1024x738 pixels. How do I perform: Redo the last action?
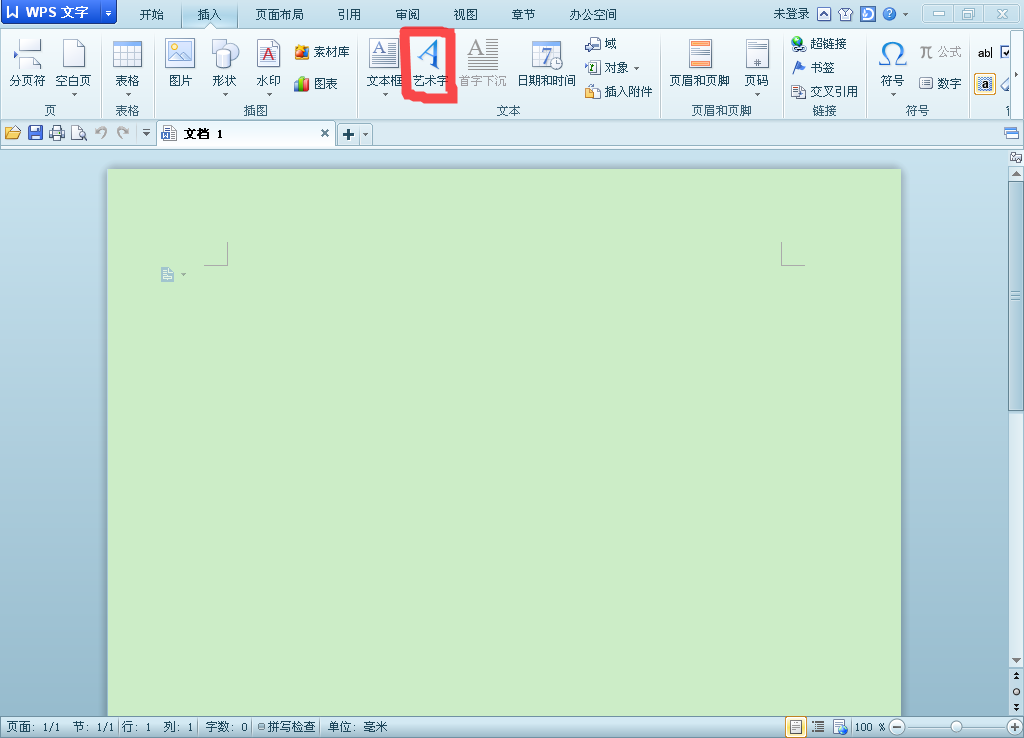coord(123,133)
